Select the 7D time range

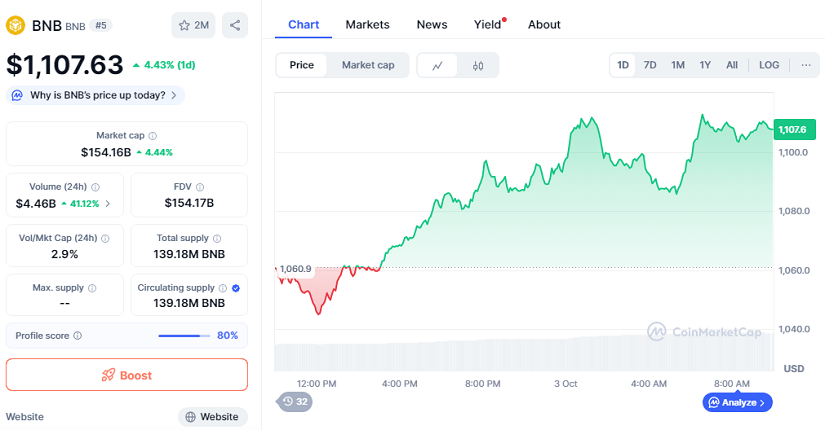point(650,65)
